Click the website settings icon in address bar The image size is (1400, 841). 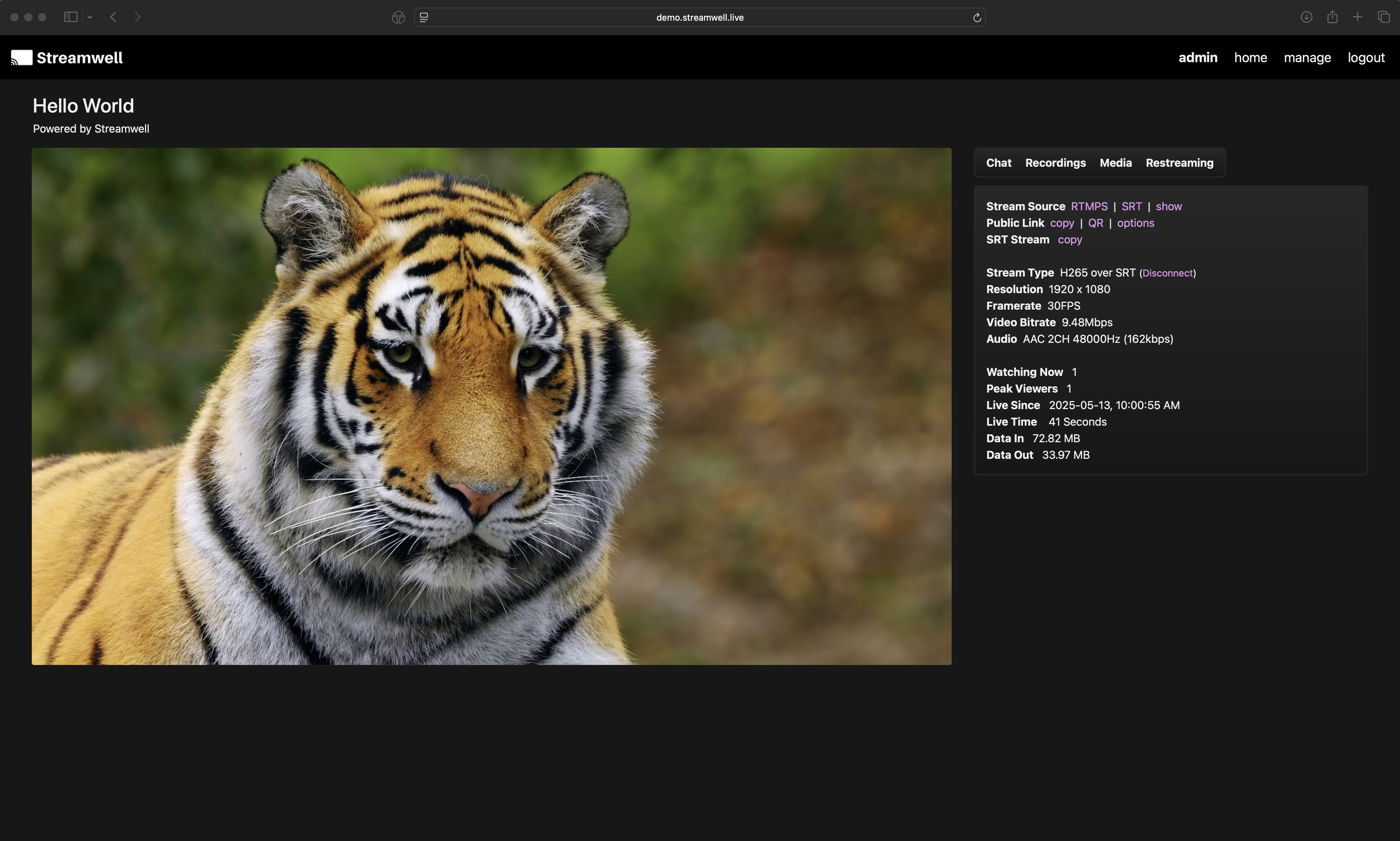pos(424,18)
